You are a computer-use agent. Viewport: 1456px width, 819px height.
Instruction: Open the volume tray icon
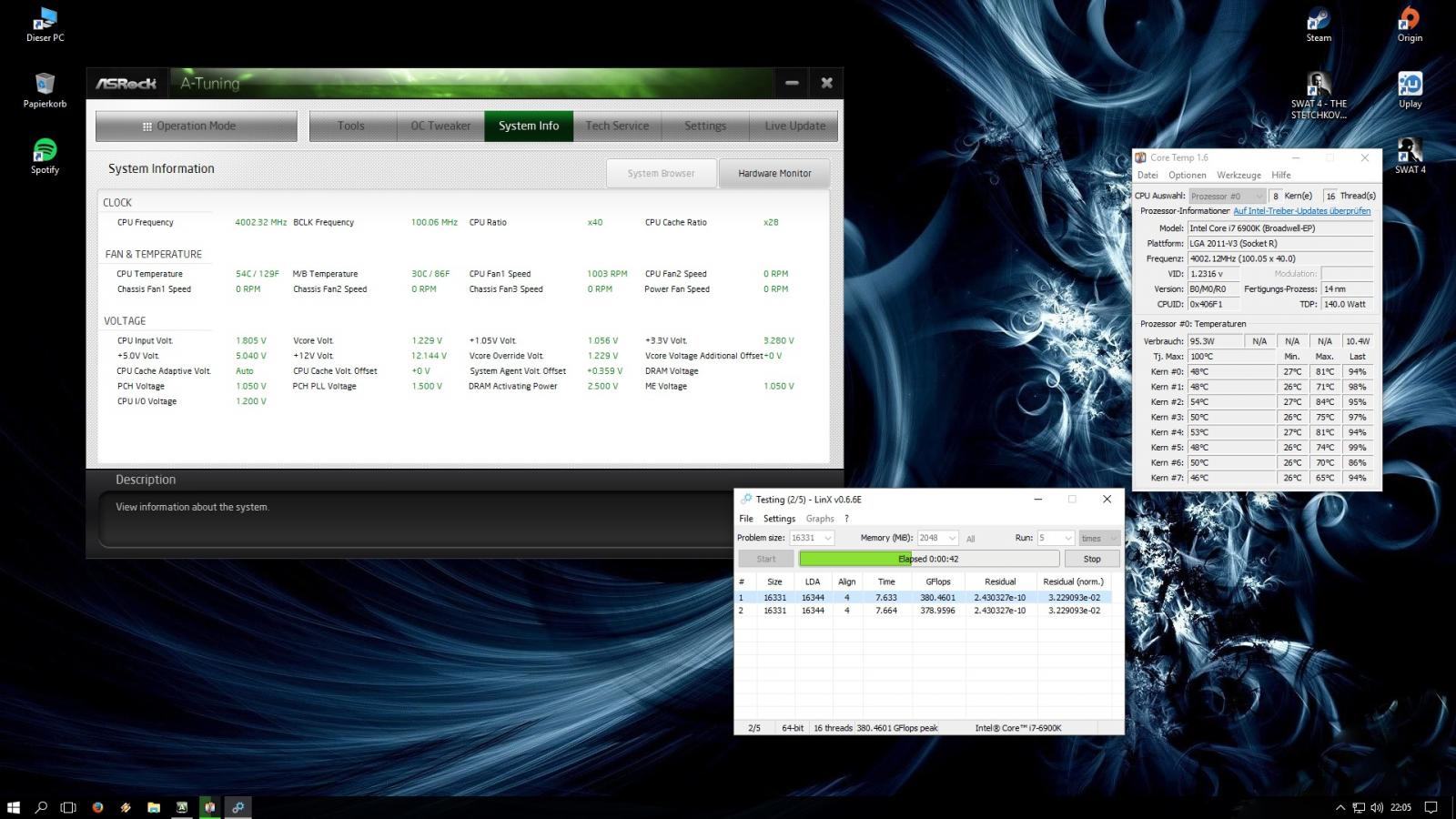coord(1376,807)
